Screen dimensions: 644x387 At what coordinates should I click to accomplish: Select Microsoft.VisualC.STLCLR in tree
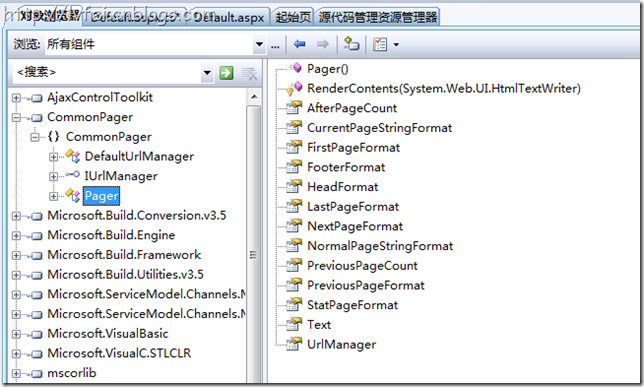click(119, 353)
